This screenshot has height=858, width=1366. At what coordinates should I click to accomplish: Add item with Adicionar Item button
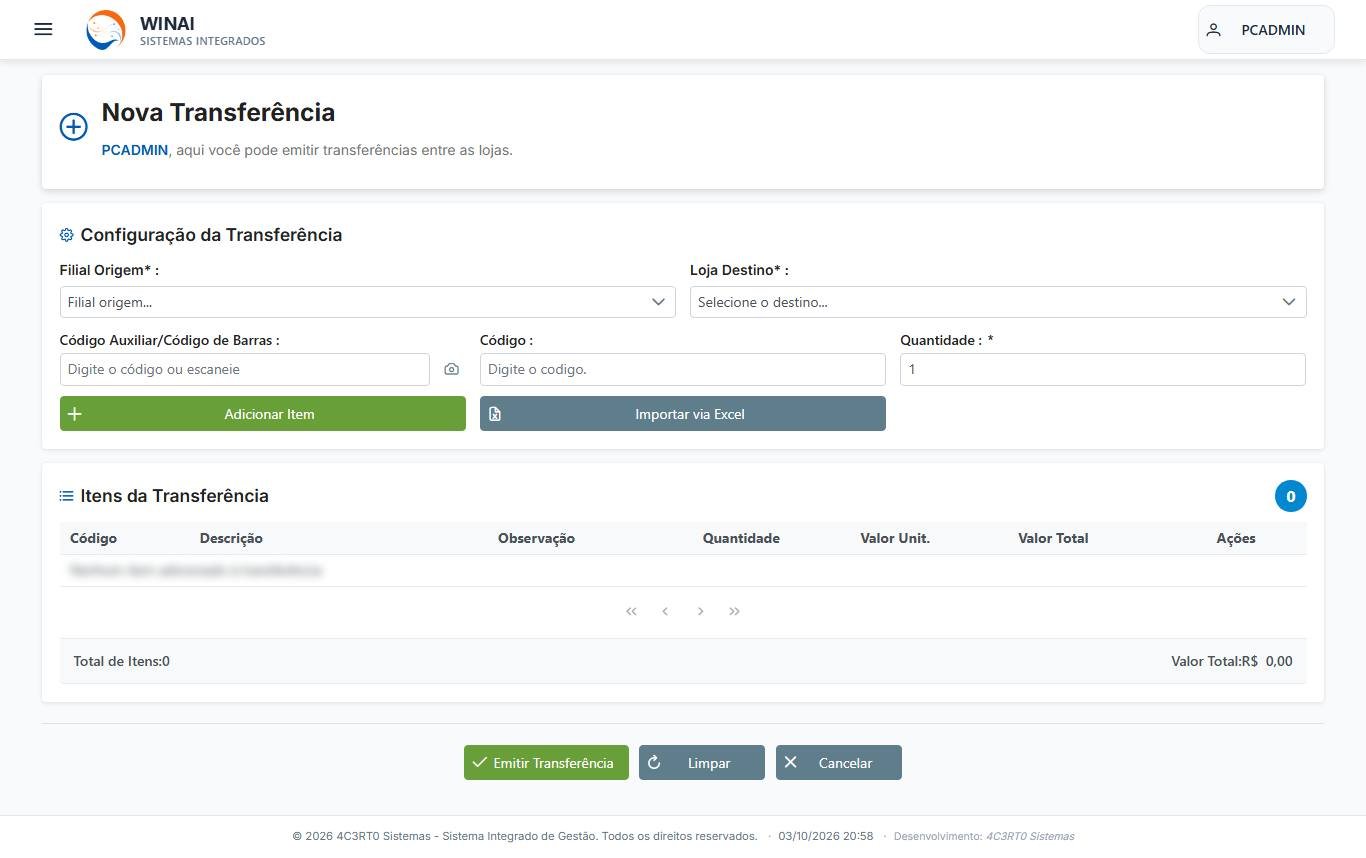pos(263,414)
